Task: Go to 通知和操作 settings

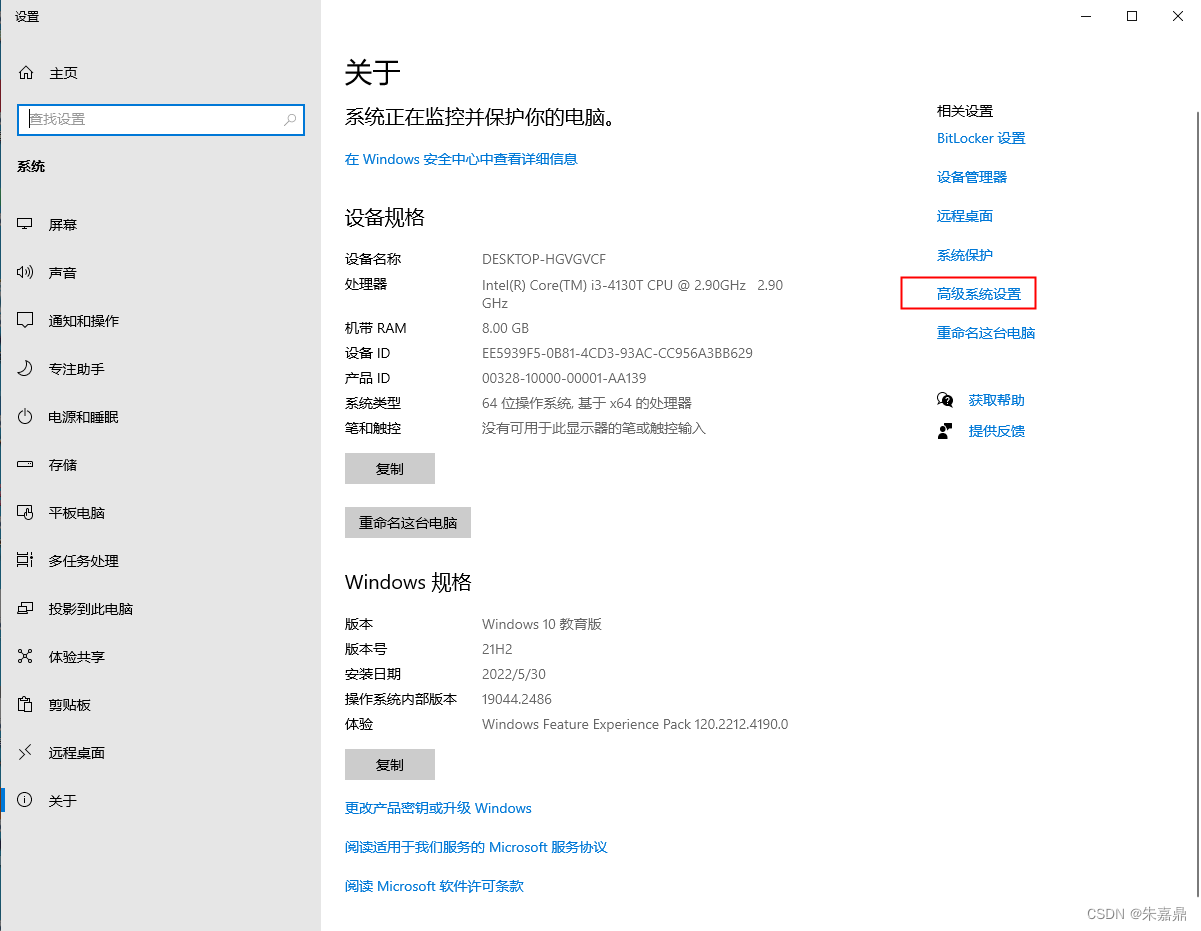Action: point(160,321)
